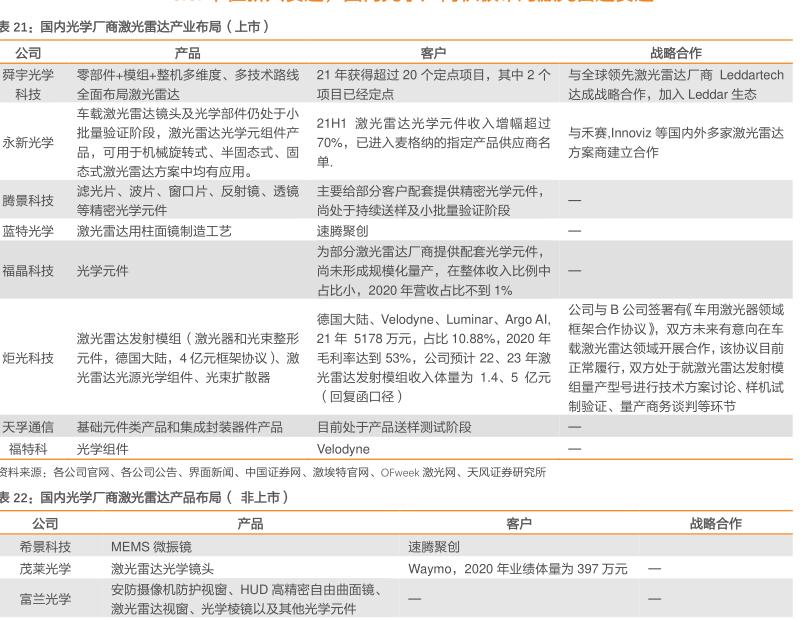The width and height of the screenshot is (806, 622).
Task: Click the source note '资料来源：各公司官网'
Action: pyautogui.click(x=272, y=472)
